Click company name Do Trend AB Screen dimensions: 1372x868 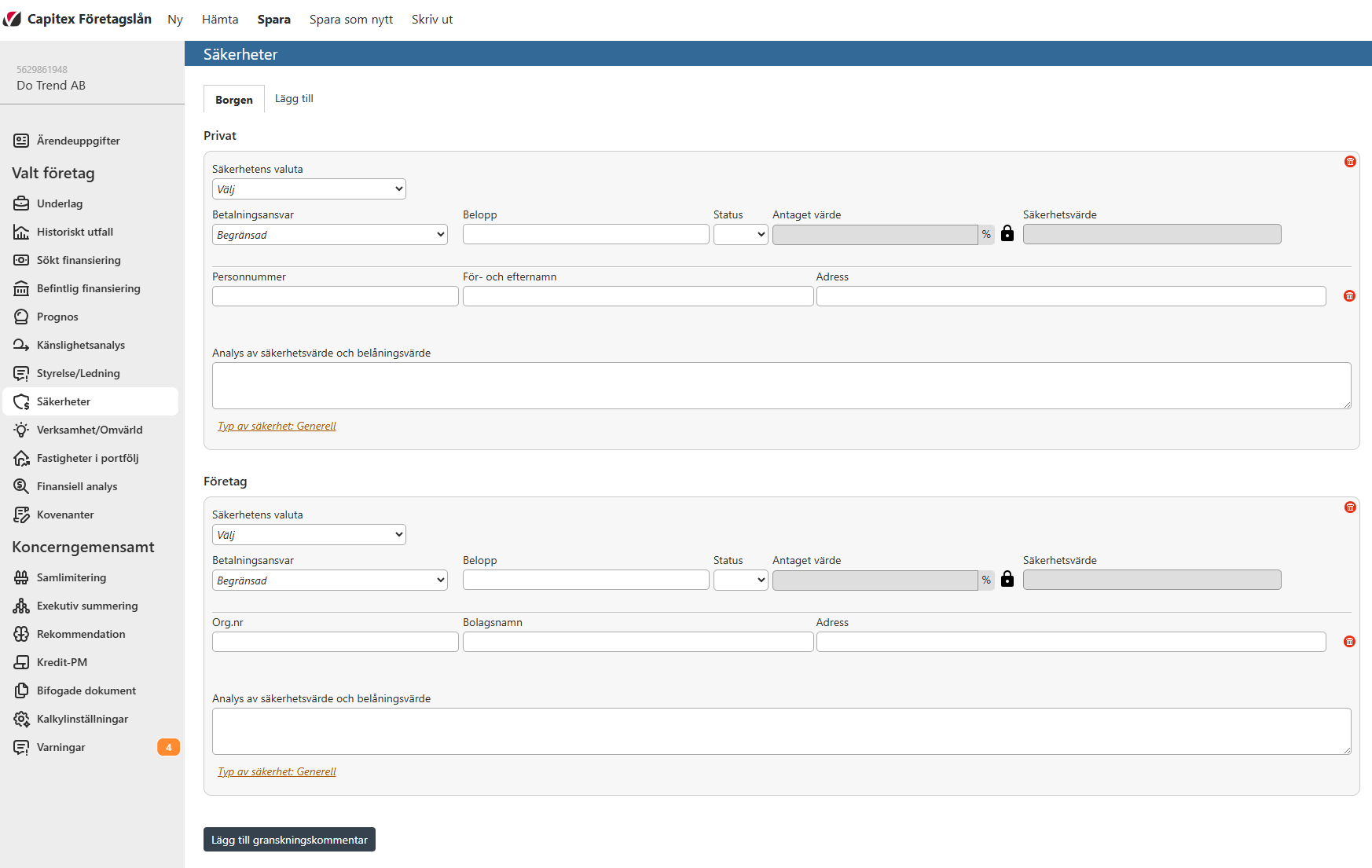[51, 86]
